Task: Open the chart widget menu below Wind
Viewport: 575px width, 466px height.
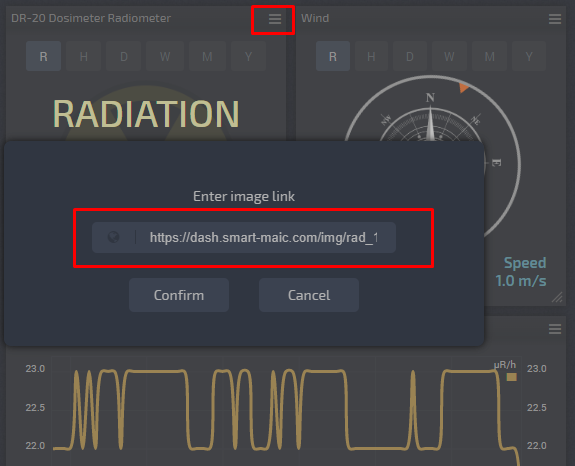Action: [x=555, y=329]
